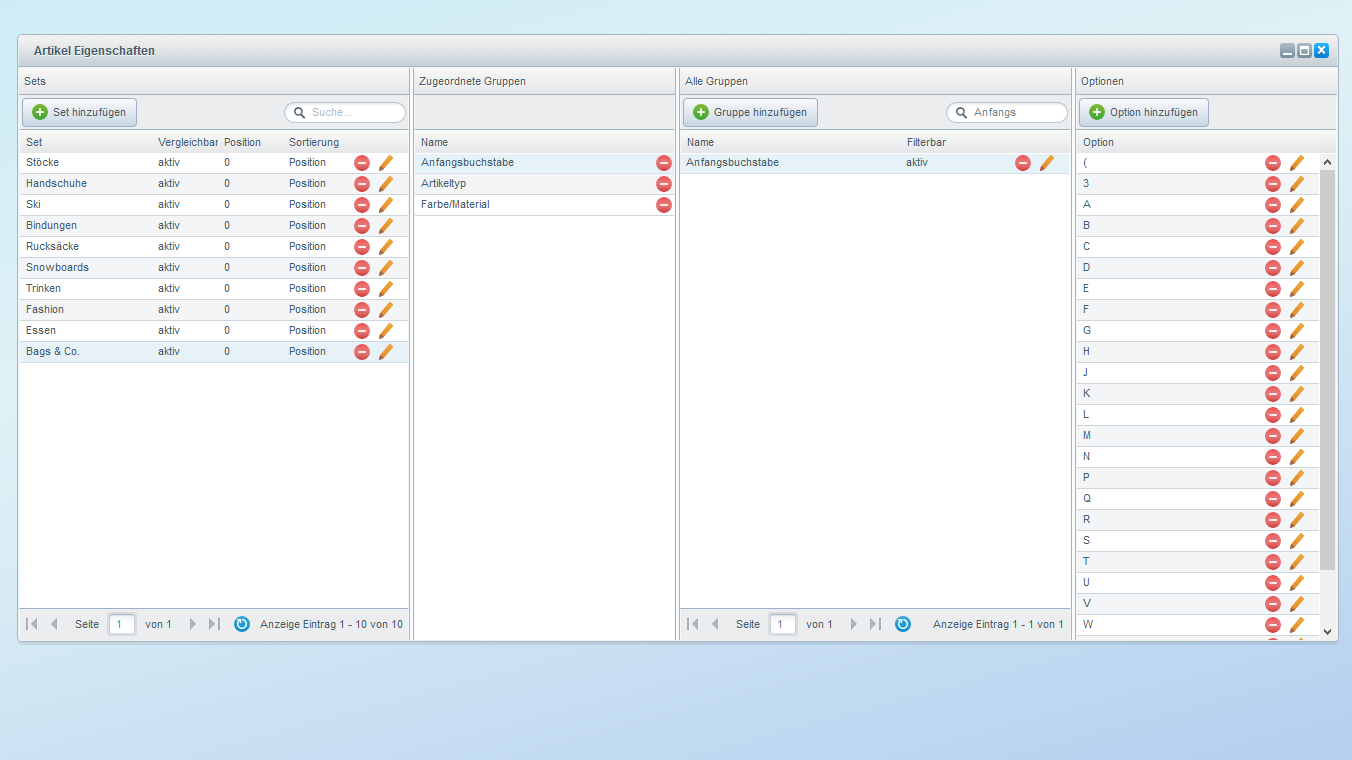Screen dimensions: 1352x760
Task: Click Gruppe hinzufügen button
Action: point(751,112)
